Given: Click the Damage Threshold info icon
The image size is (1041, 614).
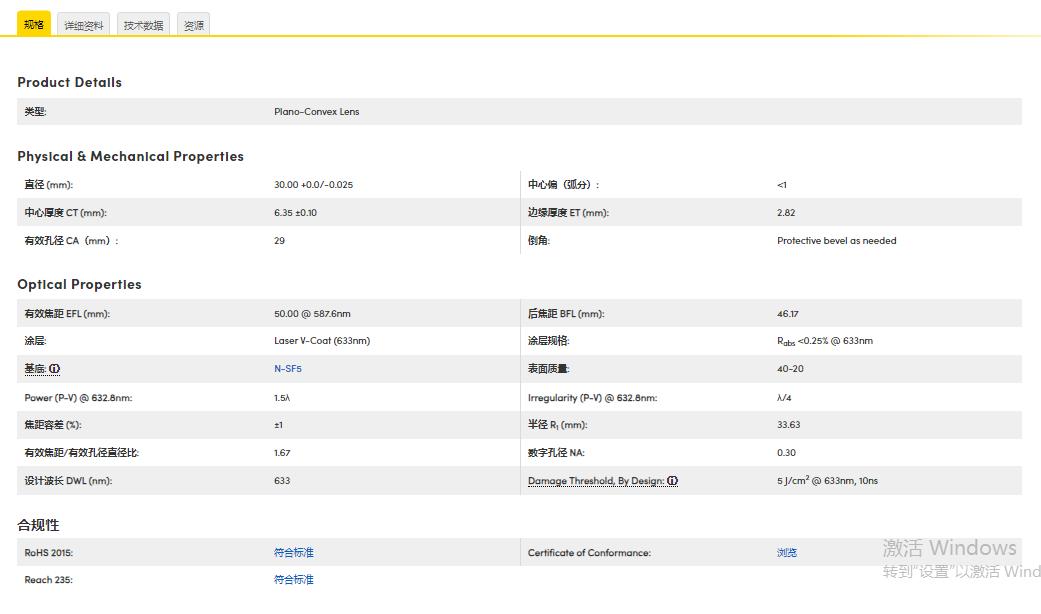Looking at the screenshot, I should tap(673, 481).
